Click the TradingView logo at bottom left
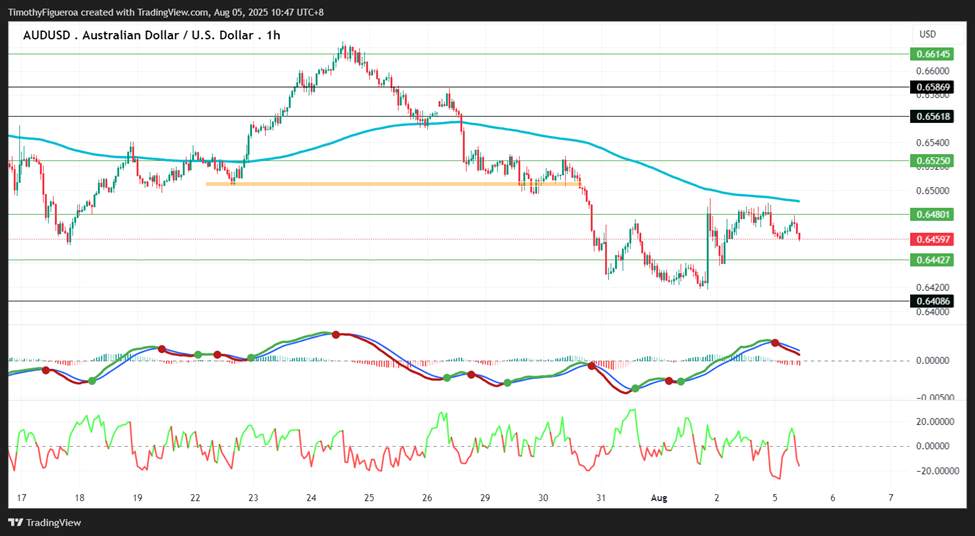This screenshot has width=975, height=536. [44, 523]
